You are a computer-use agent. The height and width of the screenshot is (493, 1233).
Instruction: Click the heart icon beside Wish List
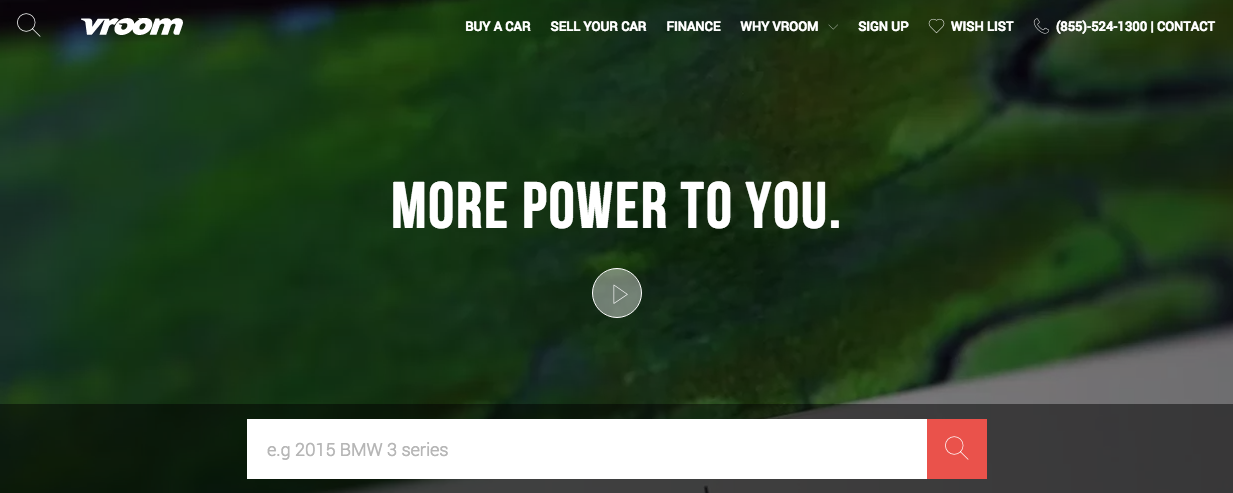point(936,26)
